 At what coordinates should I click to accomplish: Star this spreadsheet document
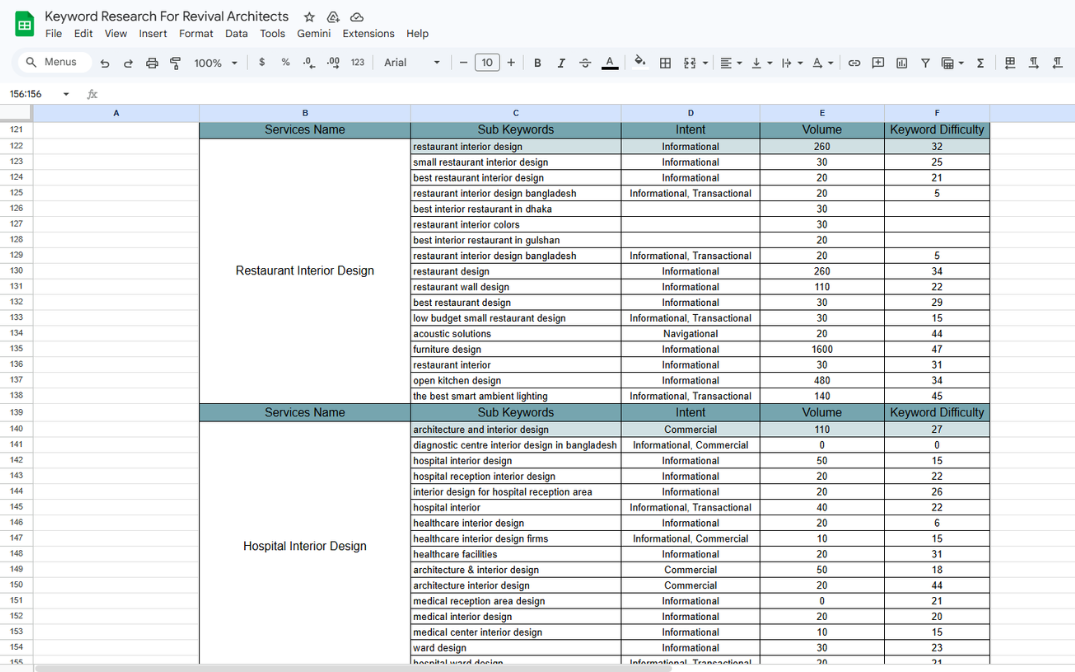point(310,17)
